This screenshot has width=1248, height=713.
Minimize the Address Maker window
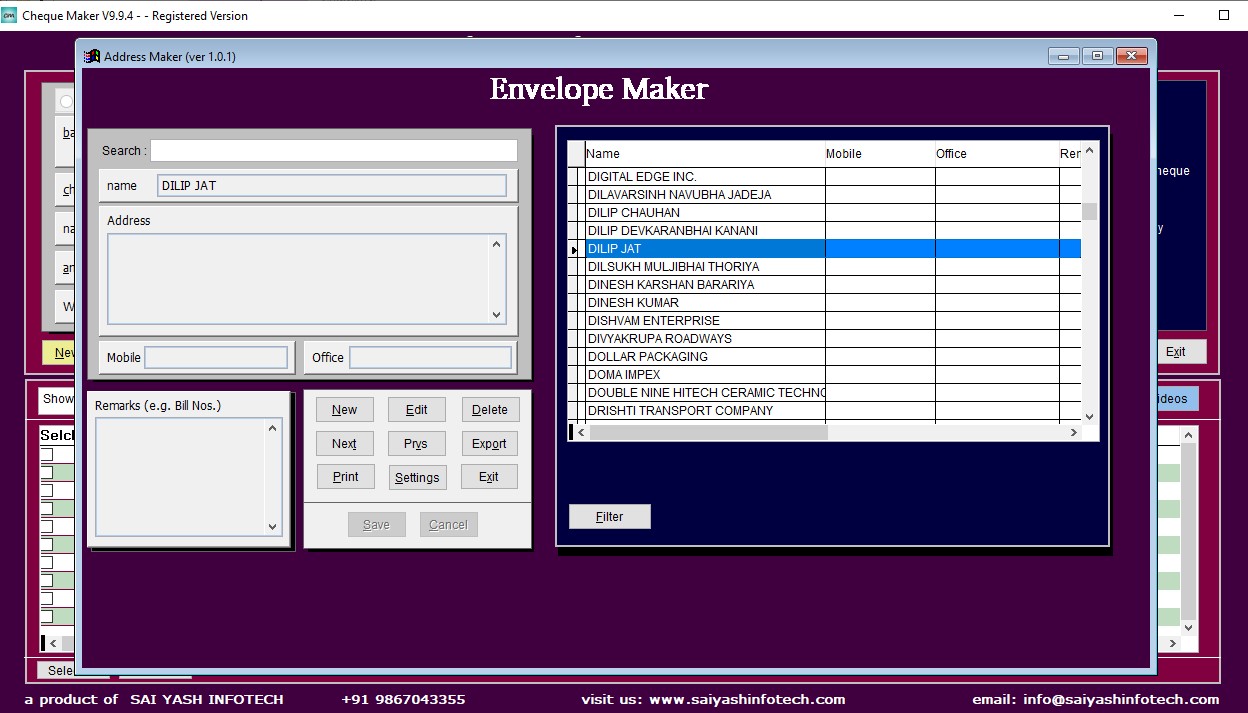pos(1063,56)
